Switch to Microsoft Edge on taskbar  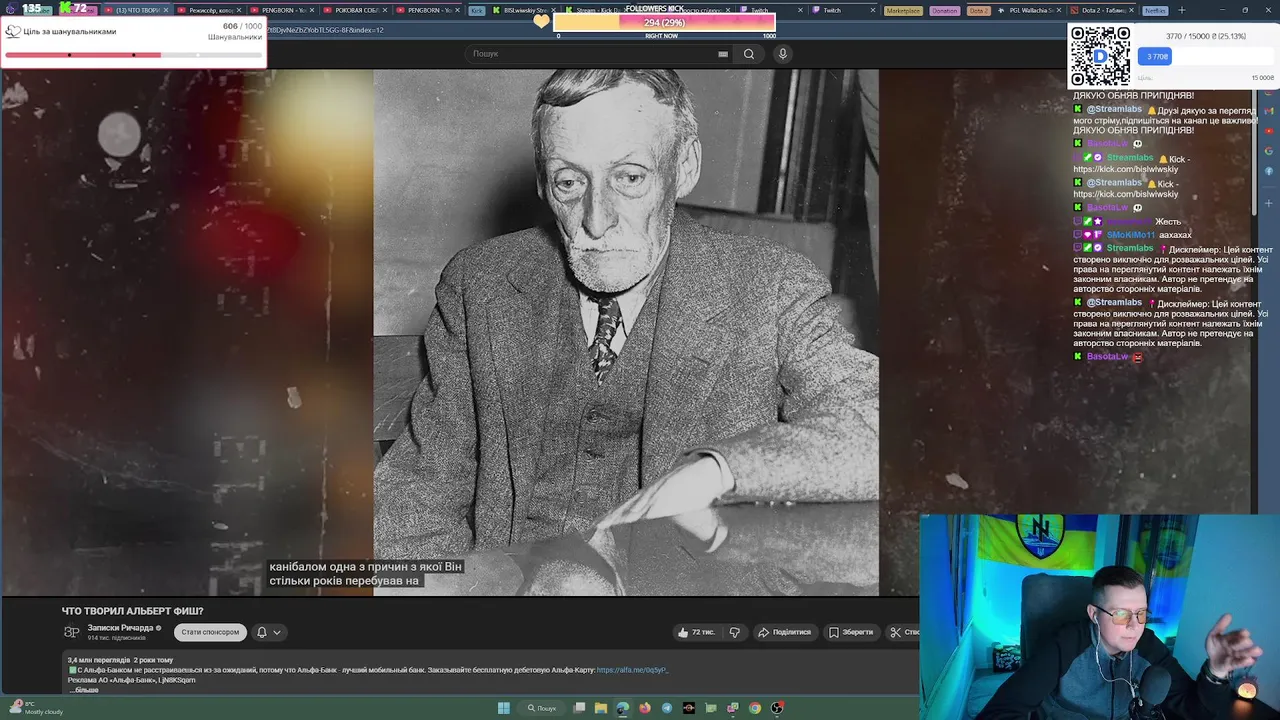pyautogui.click(x=622, y=708)
